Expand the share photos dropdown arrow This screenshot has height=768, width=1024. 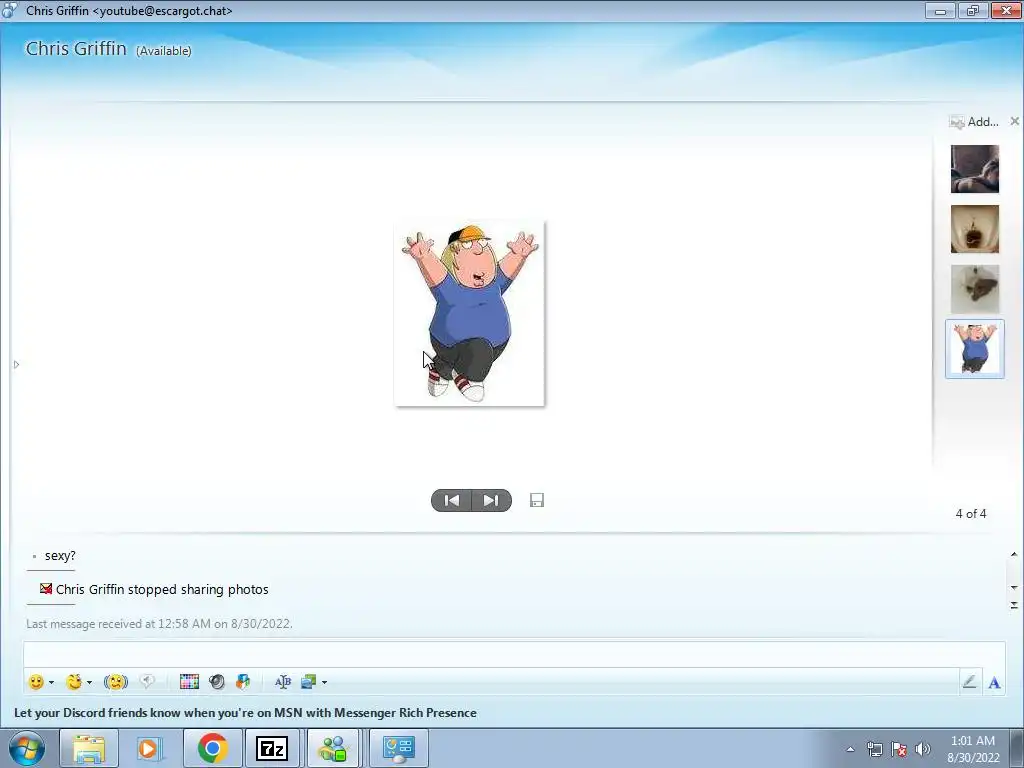pos(325,682)
